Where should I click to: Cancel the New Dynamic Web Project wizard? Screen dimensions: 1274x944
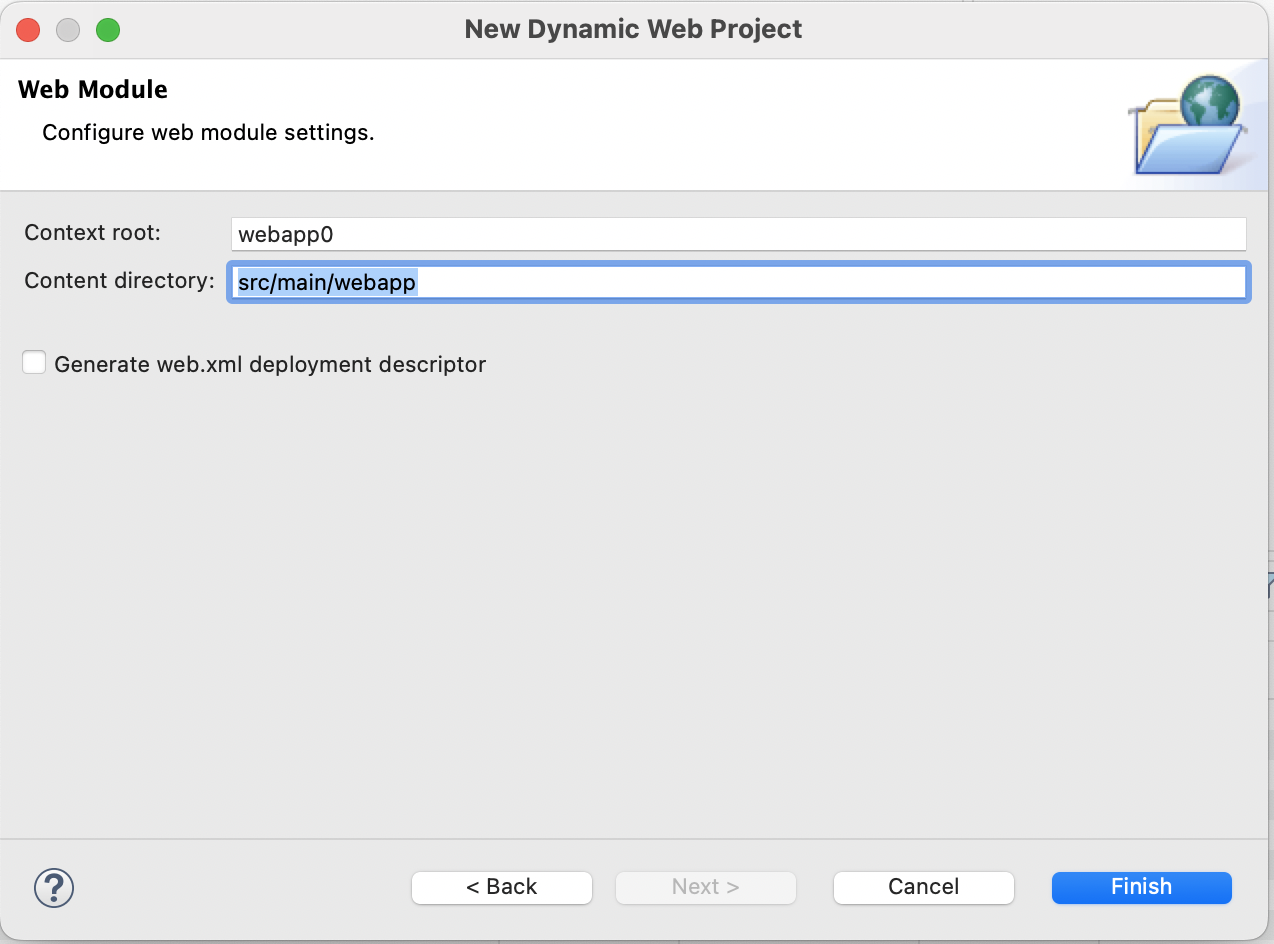pos(924,887)
